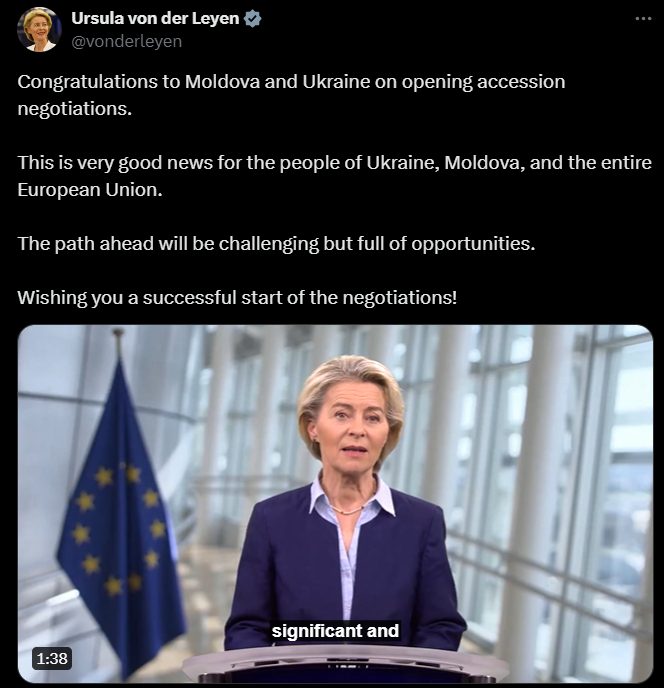
Task: Click the 'This is very good news' sentence
Action: pyautogui.click(x=334, y=163)
